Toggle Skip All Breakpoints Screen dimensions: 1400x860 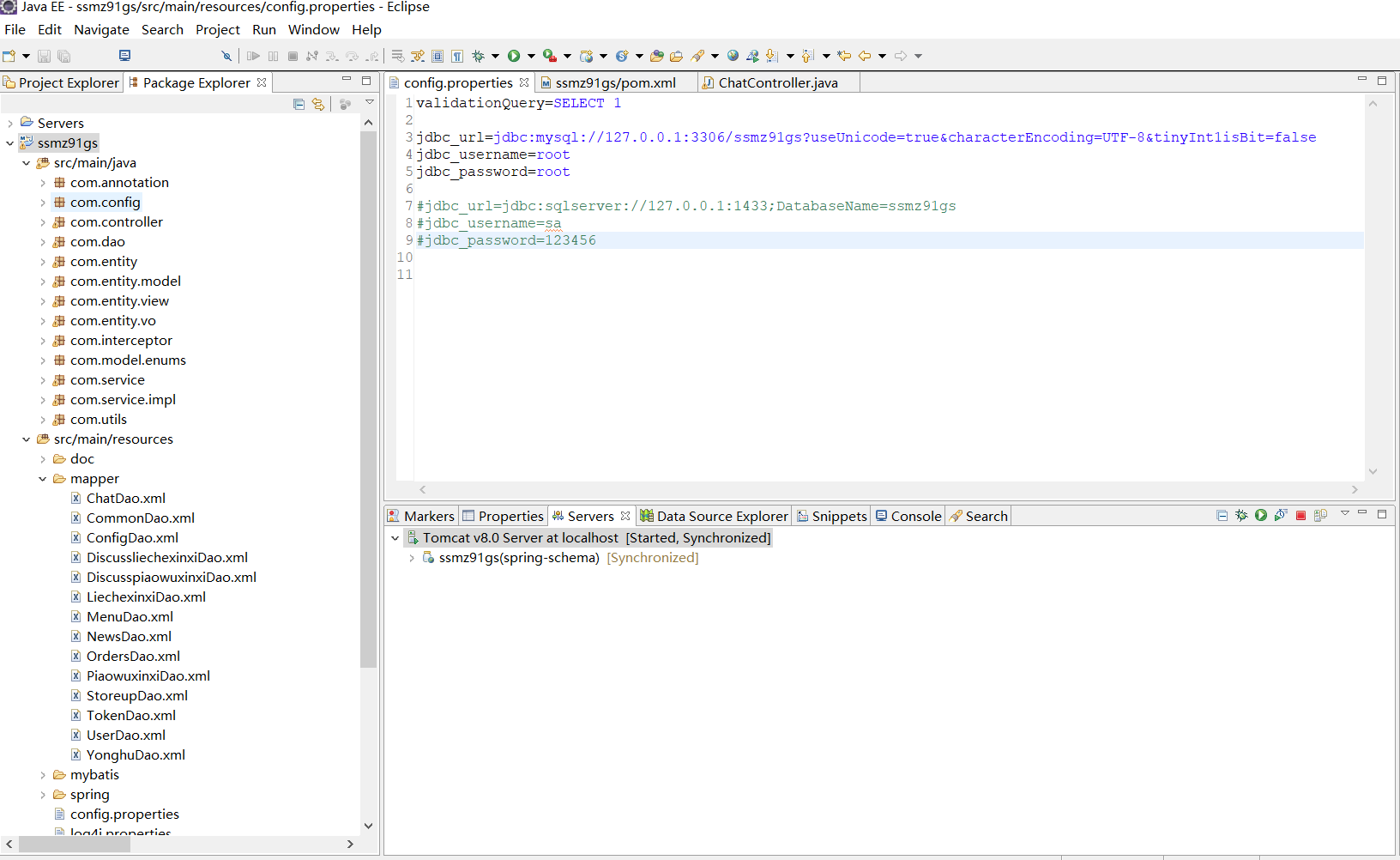tap(226, 56)
